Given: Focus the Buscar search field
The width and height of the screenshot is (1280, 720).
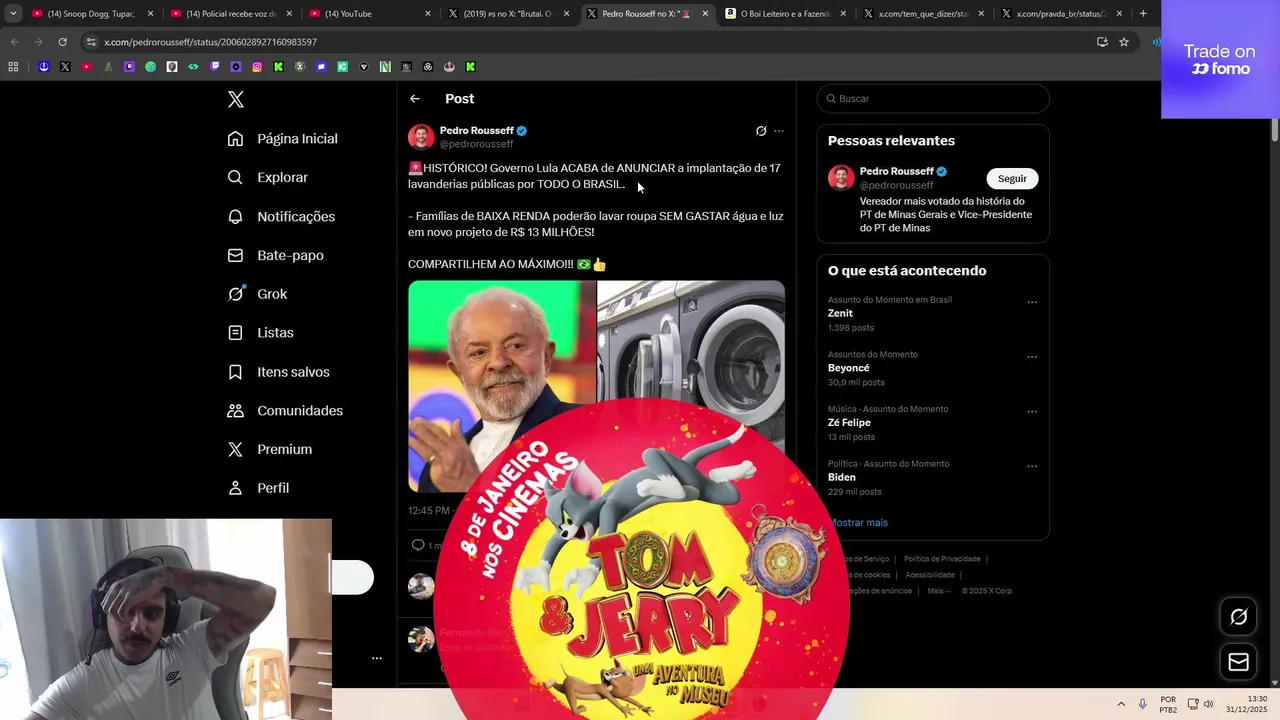Looking at the screenshot, I should tap(933, 99).
